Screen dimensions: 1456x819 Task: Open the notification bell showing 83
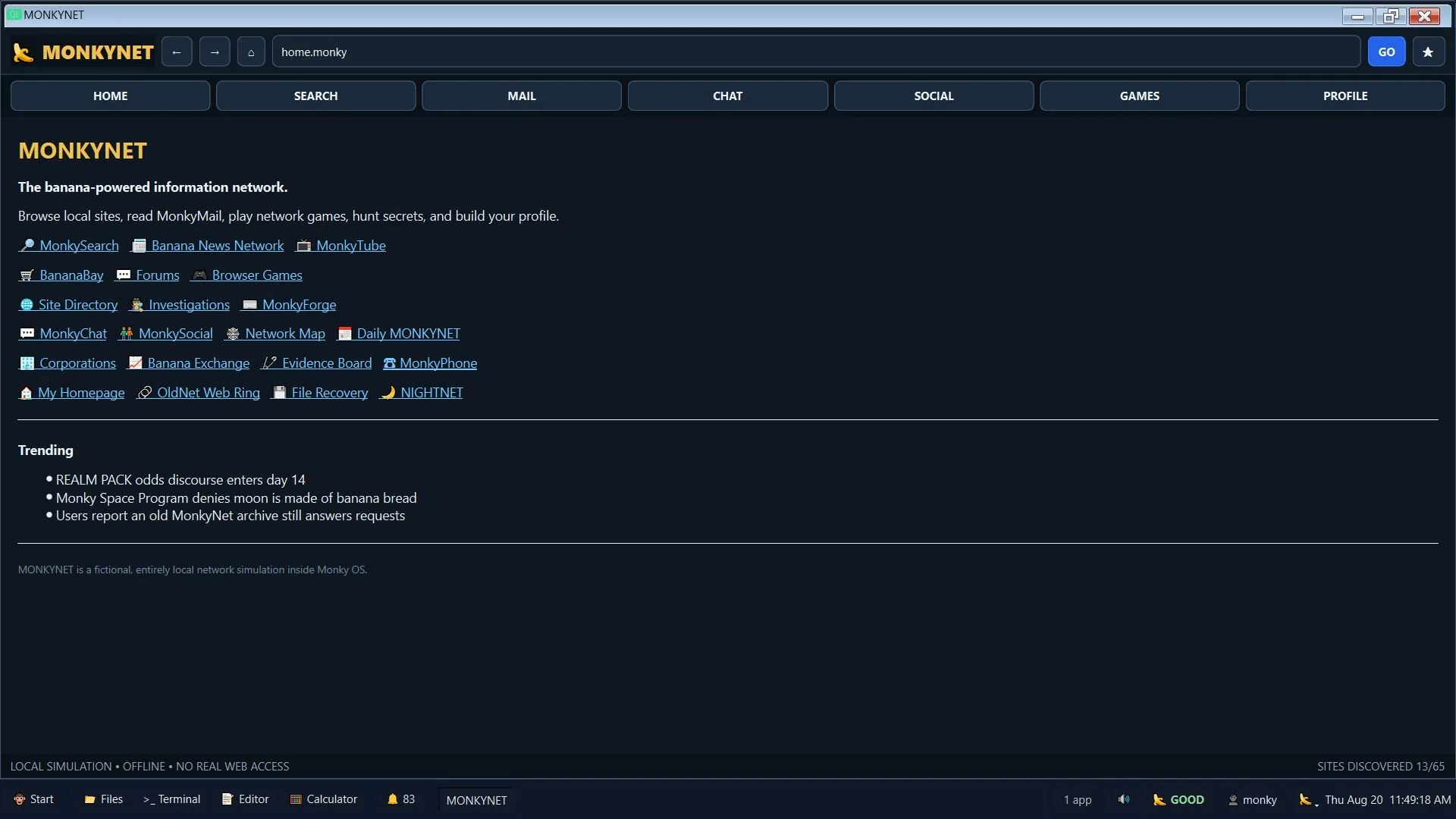coord(401,799)
